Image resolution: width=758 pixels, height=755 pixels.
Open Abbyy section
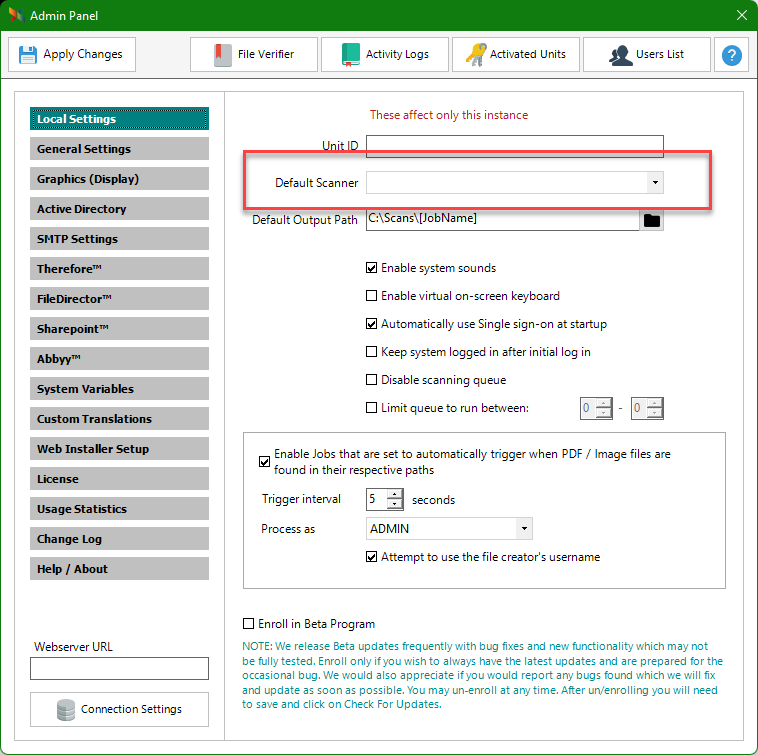point(119,359)
